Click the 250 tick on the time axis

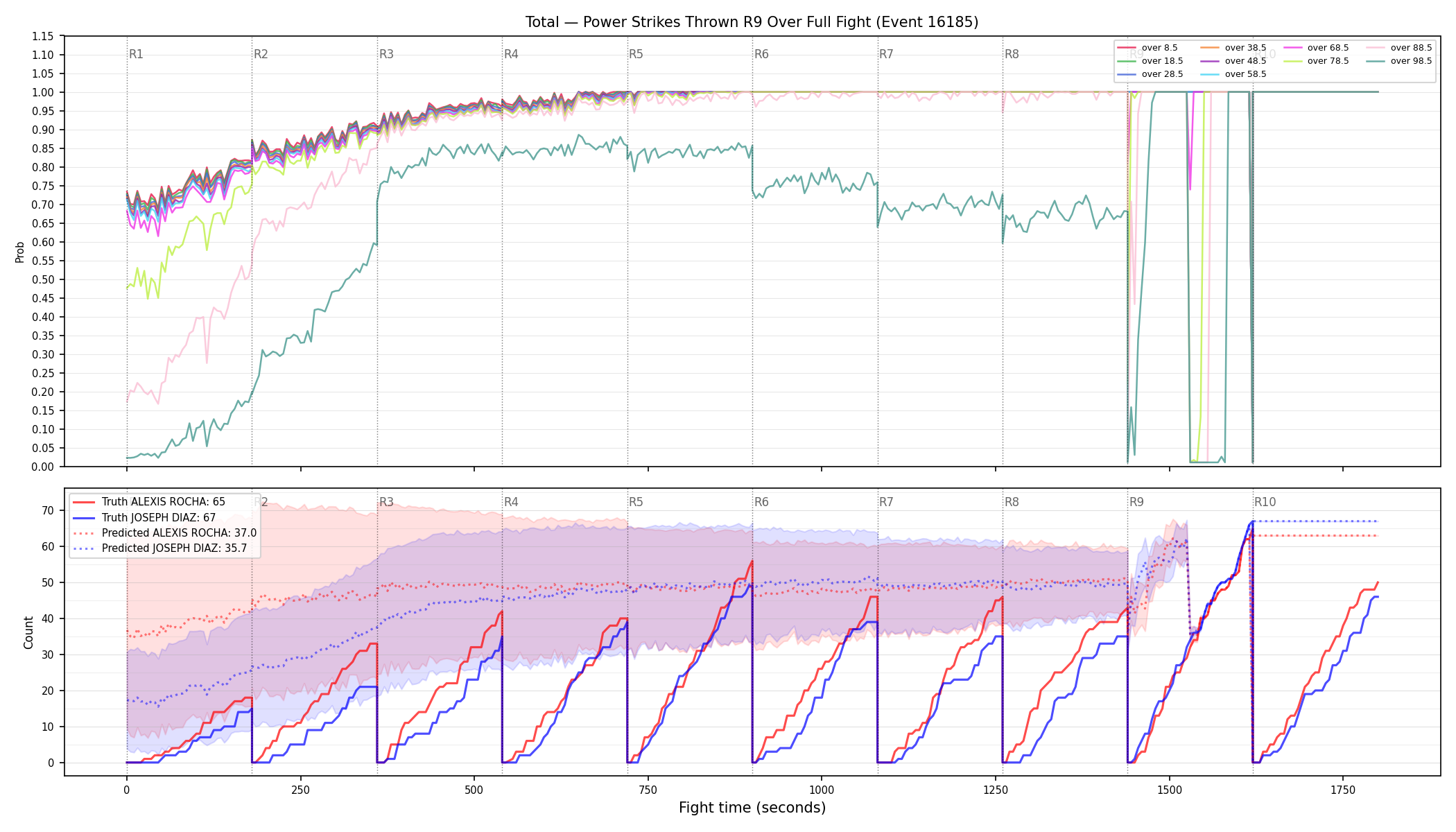click(x=300, y=790)
